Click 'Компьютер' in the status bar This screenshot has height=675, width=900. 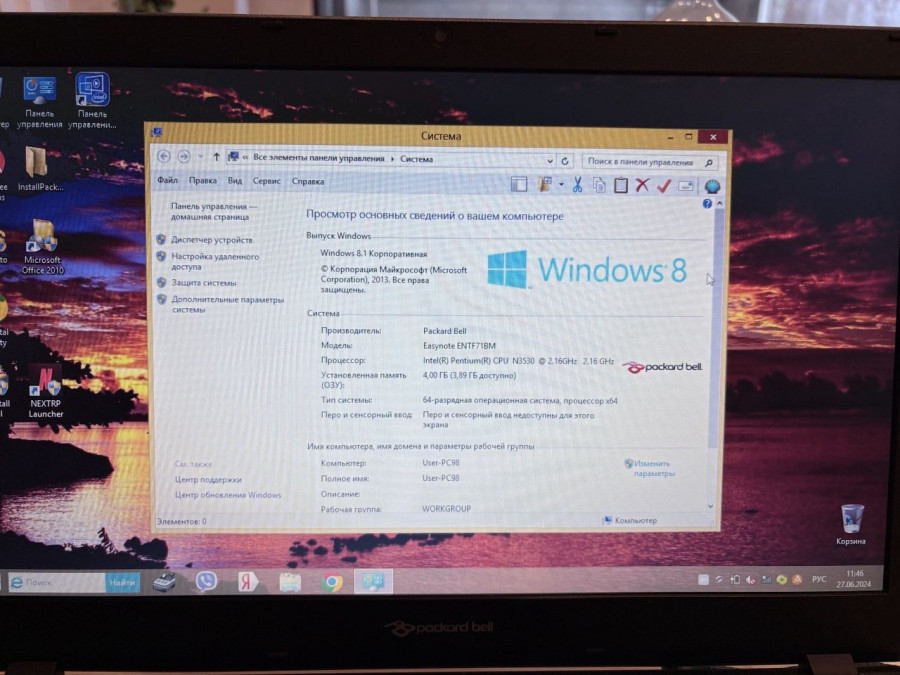coord(635,521)
